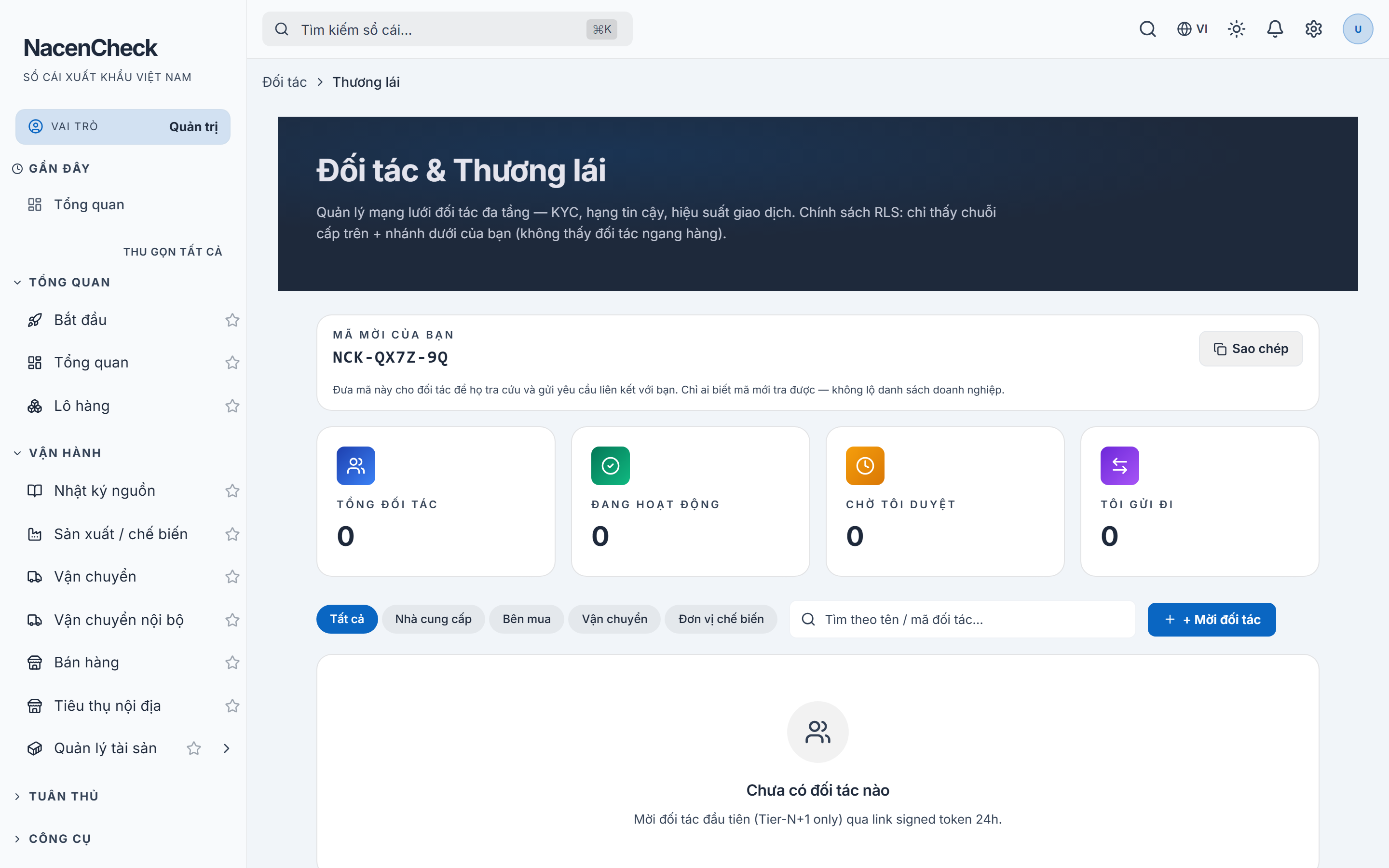Focus the Tìm theo tên / mã đối tác field

pyautogui.click(x=963, y=620)
